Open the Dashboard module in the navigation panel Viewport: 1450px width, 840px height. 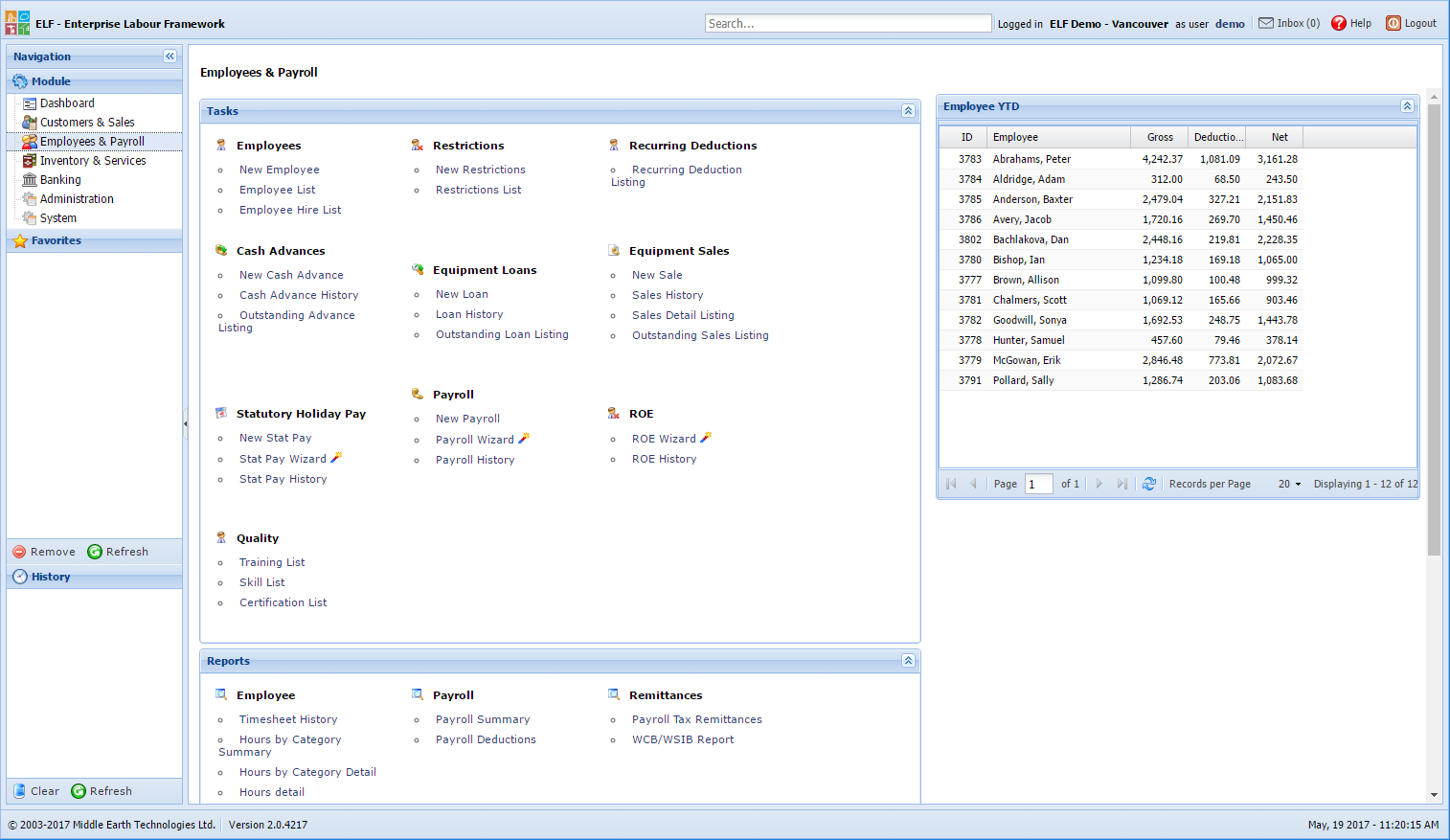[x=66, y=102]
